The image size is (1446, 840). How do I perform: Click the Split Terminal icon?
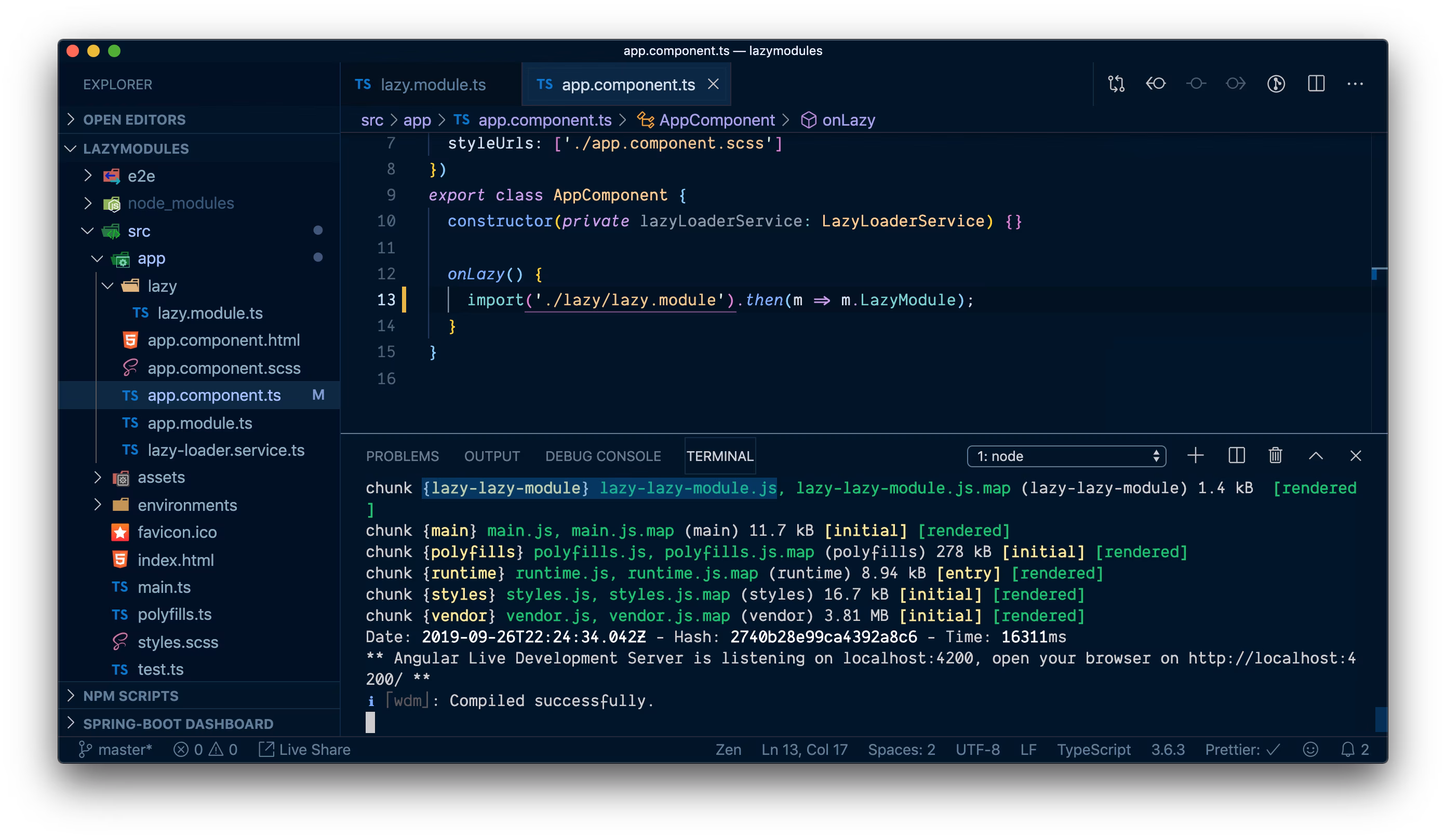tap(1236, 456)
